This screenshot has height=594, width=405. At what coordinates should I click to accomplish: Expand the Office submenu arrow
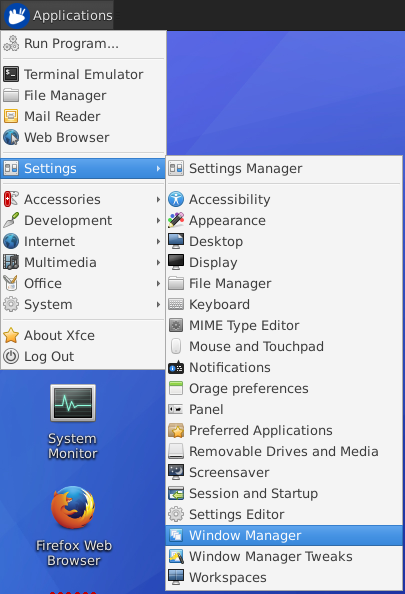[158, 283]
